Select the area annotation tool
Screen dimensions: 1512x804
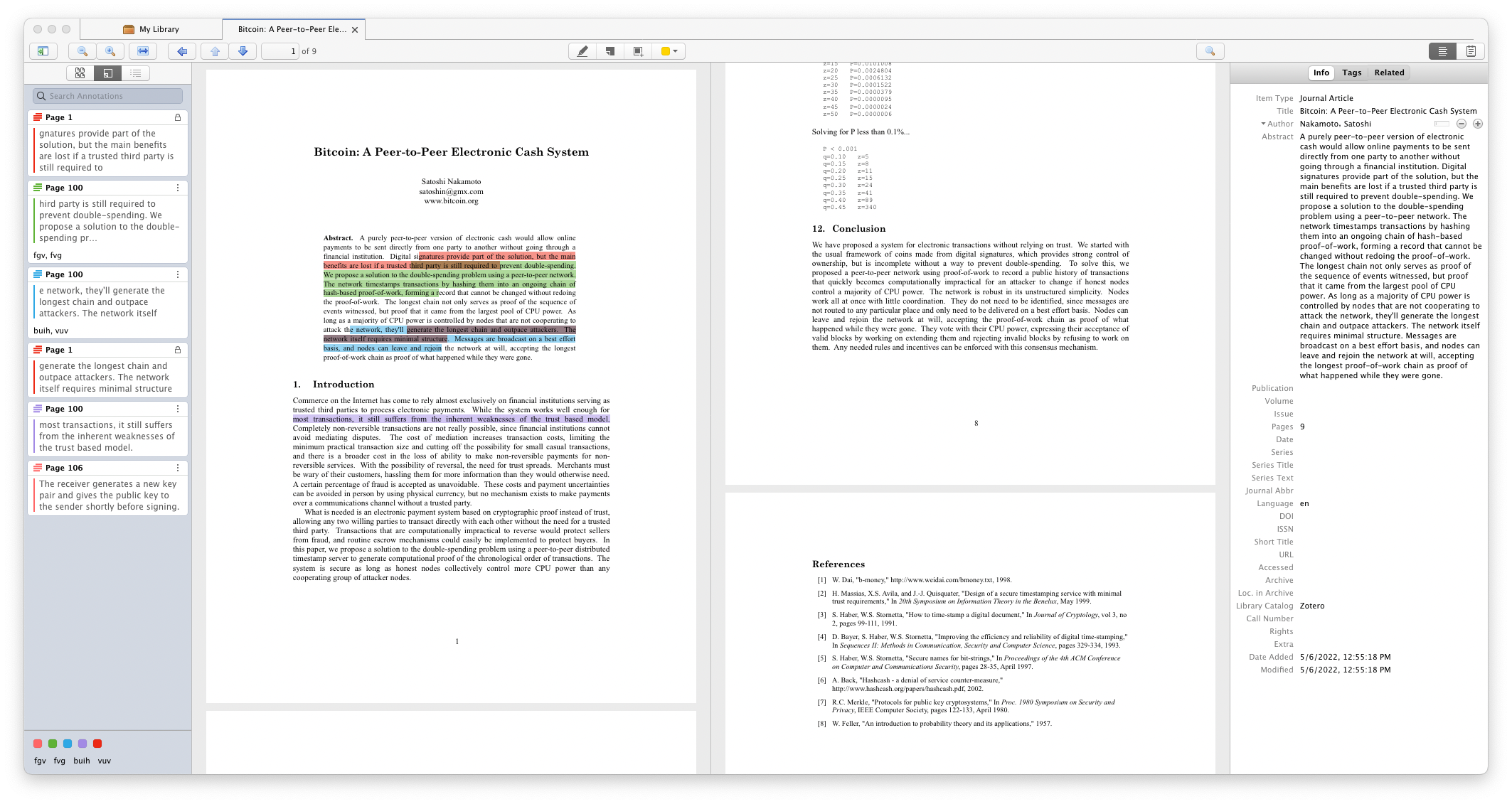(637, 50)
